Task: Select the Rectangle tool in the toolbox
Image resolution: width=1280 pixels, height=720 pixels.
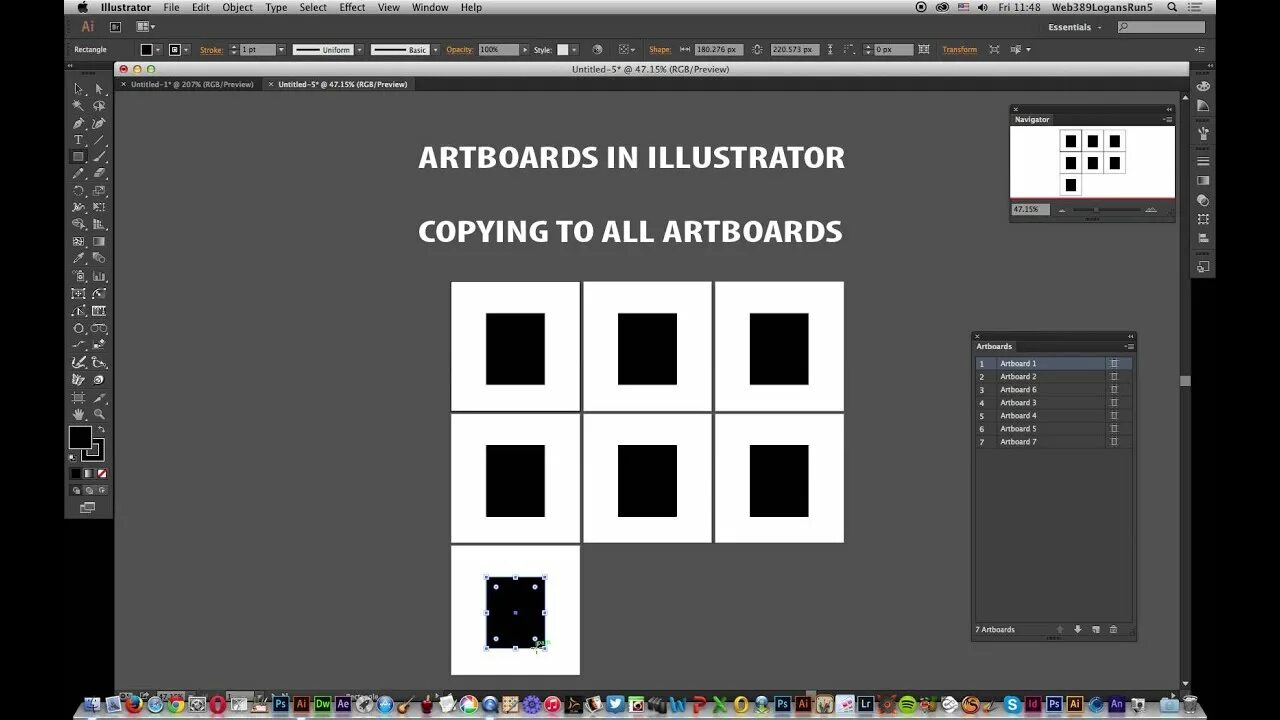Action: coord(78,157)
